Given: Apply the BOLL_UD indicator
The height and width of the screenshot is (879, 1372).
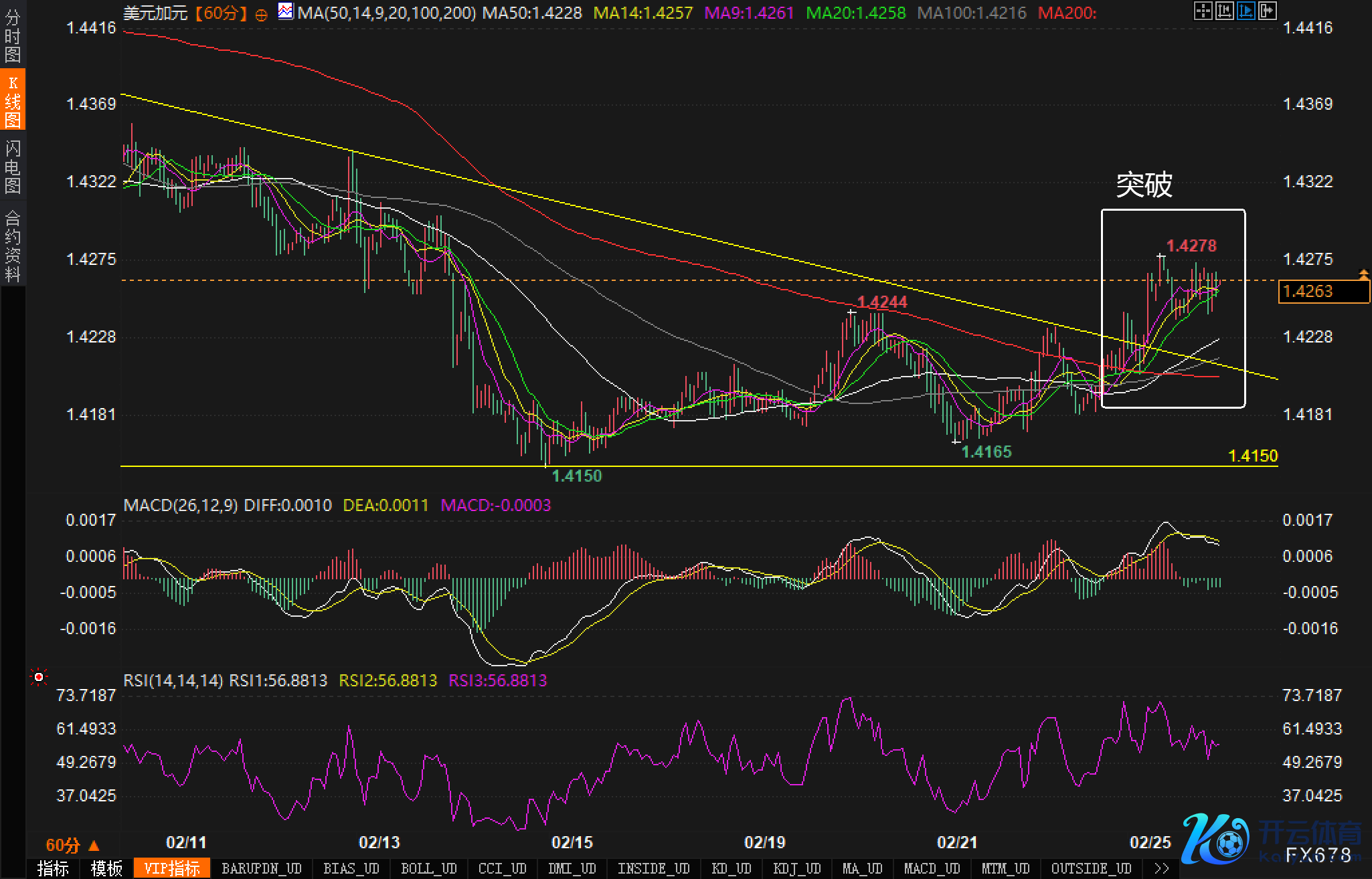Looking at the screenshot, I should coord(428,868).
